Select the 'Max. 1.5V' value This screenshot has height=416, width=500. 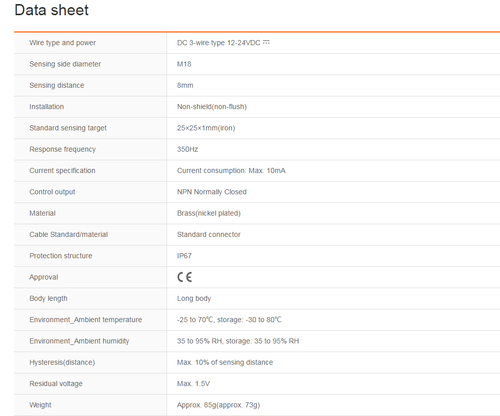(x=193, y=384)
